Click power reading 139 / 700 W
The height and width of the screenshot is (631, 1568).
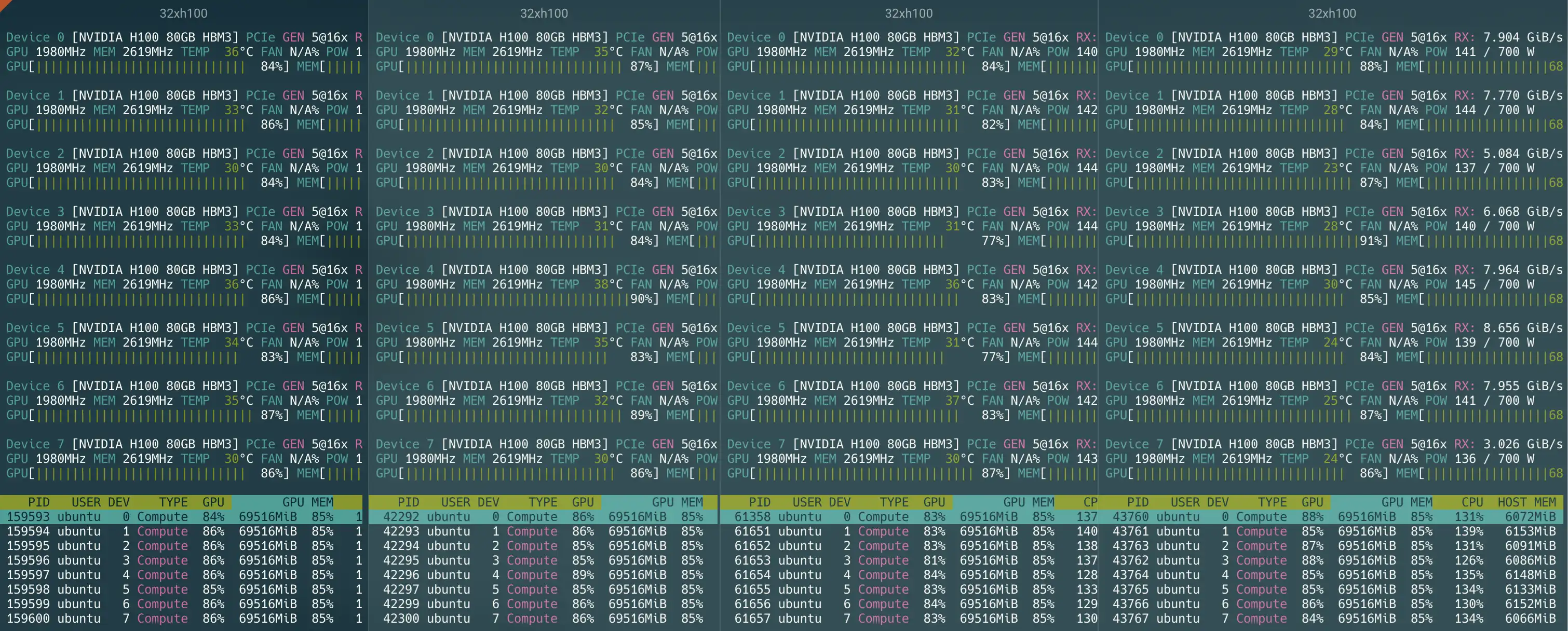1494,342
